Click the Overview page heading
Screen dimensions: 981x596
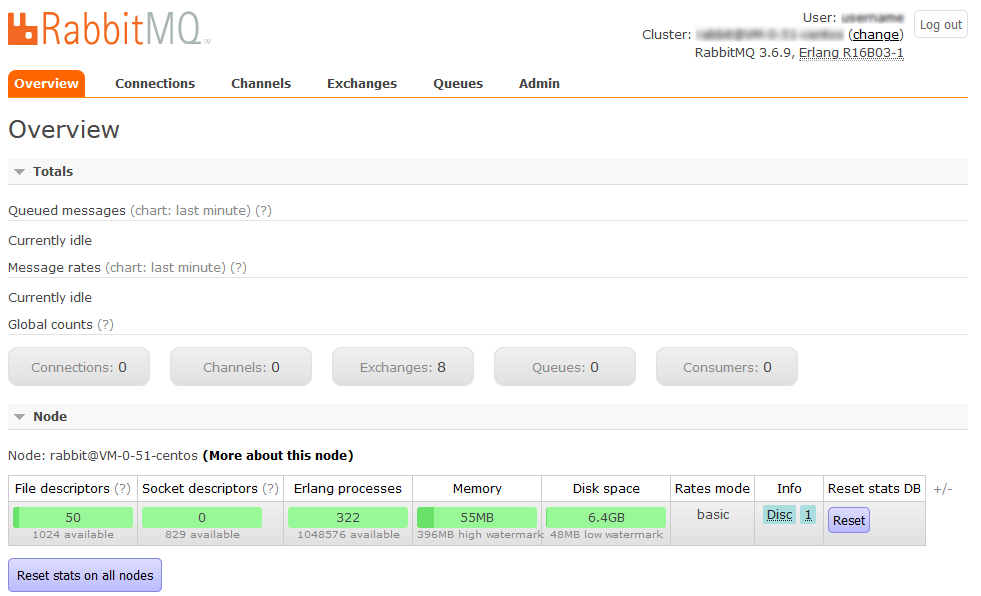coord(64,130)
